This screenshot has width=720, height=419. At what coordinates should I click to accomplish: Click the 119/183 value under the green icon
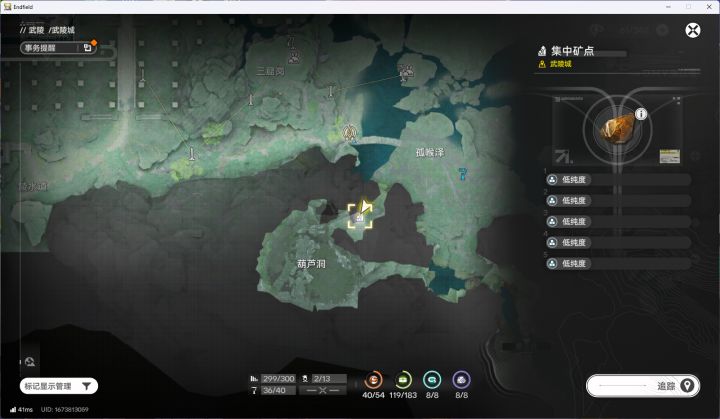click(403, 395)
